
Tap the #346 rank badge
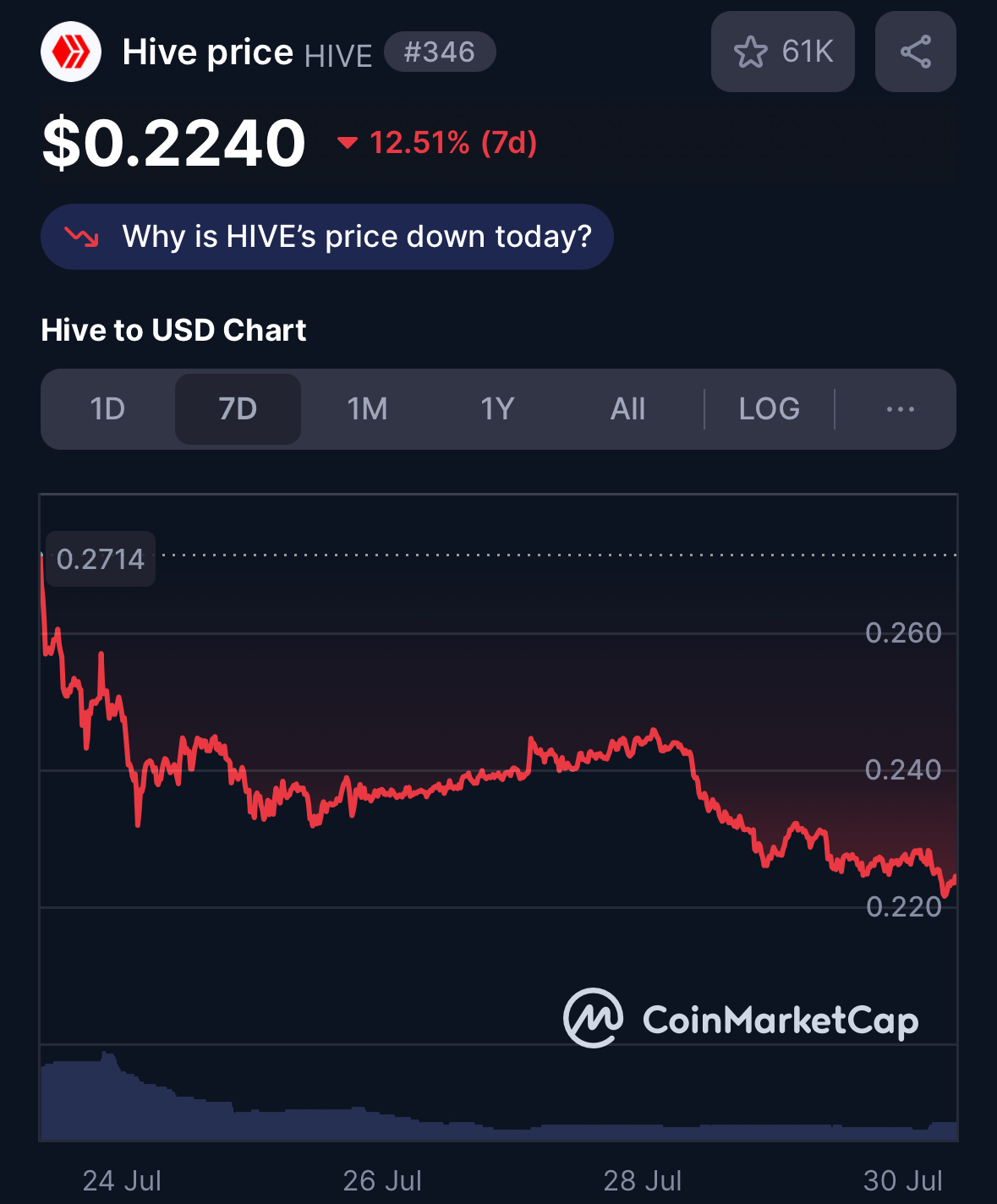pyautogui.click(x=440, y=52)
